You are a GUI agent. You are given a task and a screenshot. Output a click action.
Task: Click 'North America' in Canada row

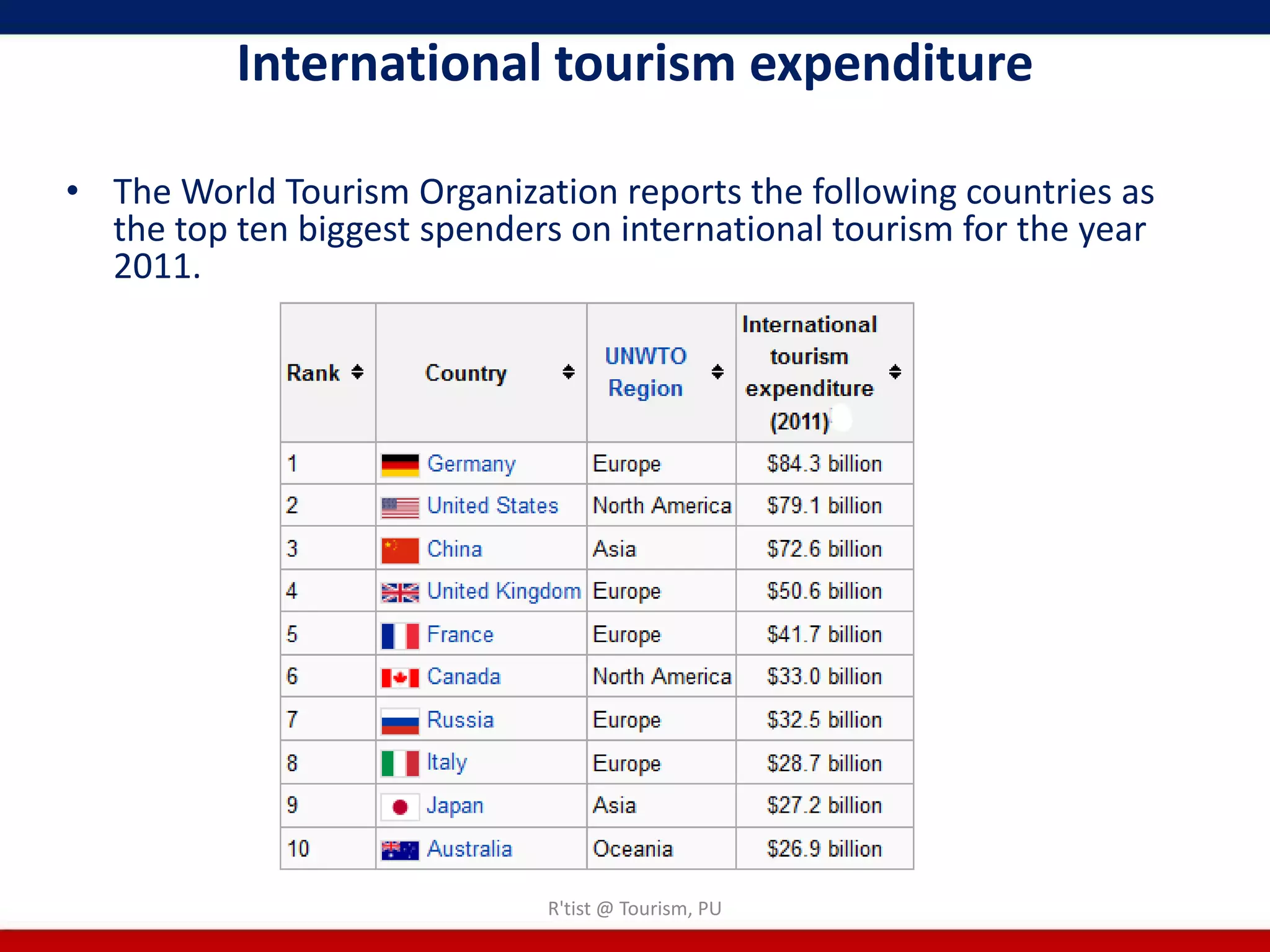[x=661, y=677]
